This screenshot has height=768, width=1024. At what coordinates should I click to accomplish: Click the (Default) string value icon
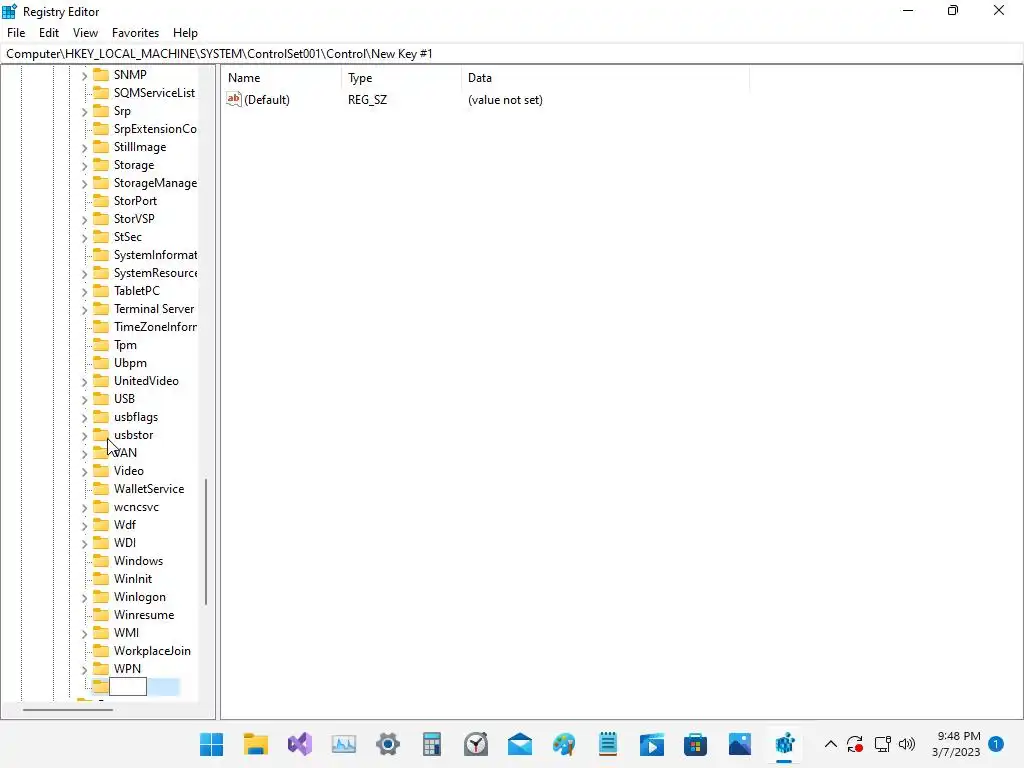[234, 99]
